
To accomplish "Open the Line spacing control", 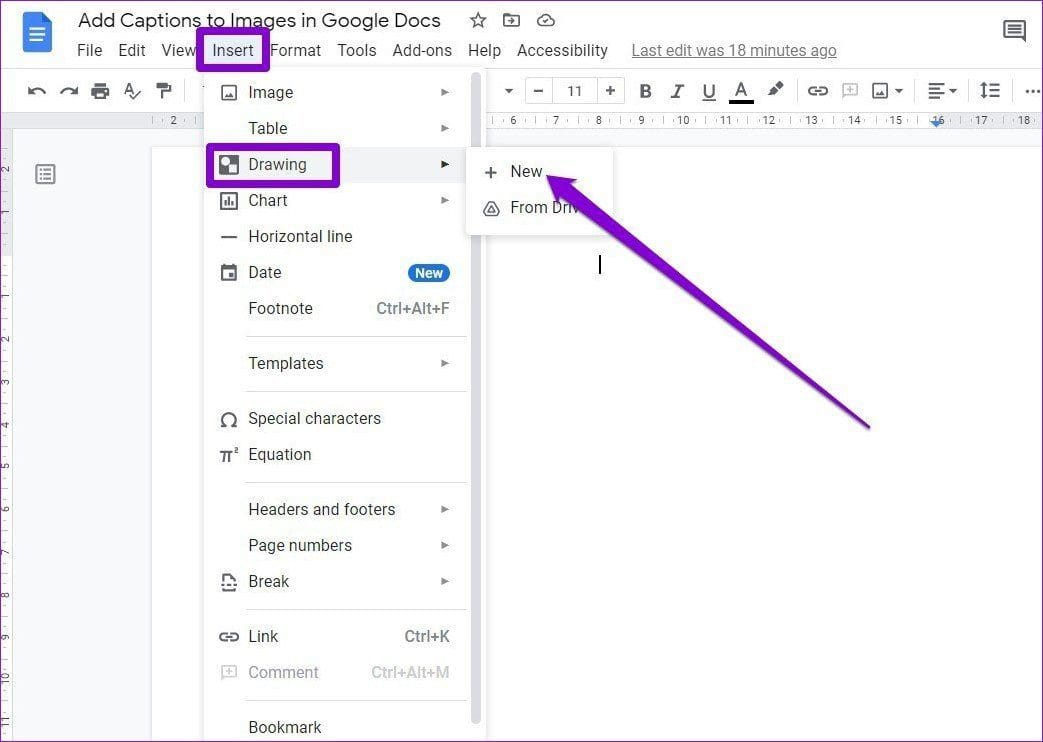I will (x=990, y=90).
